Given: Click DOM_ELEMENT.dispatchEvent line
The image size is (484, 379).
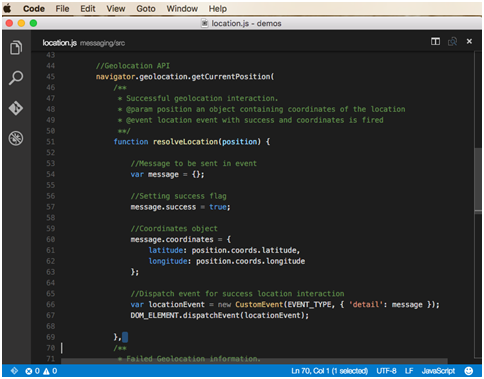Looking at the screenshot, I should point(219,315).
